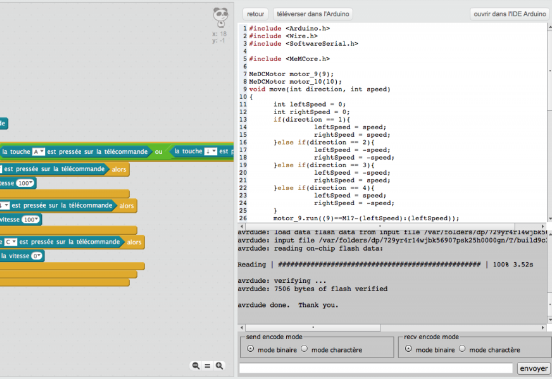
Task: Click code line '#include <SoftwareSerial.h>'
Action: click(303, 44)
